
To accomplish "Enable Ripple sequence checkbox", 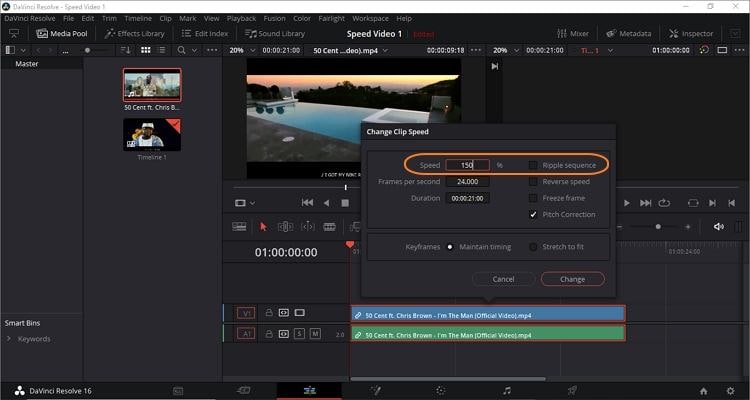I will click(533, 165).
